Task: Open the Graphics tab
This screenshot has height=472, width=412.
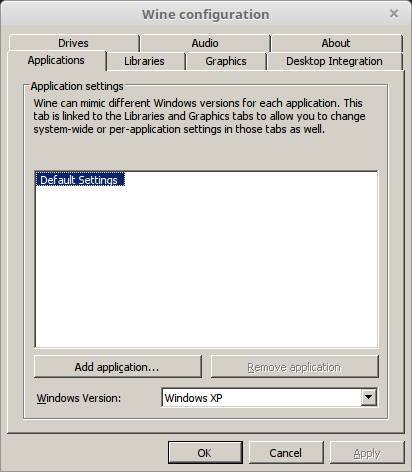Action: (x=226, y=61)
